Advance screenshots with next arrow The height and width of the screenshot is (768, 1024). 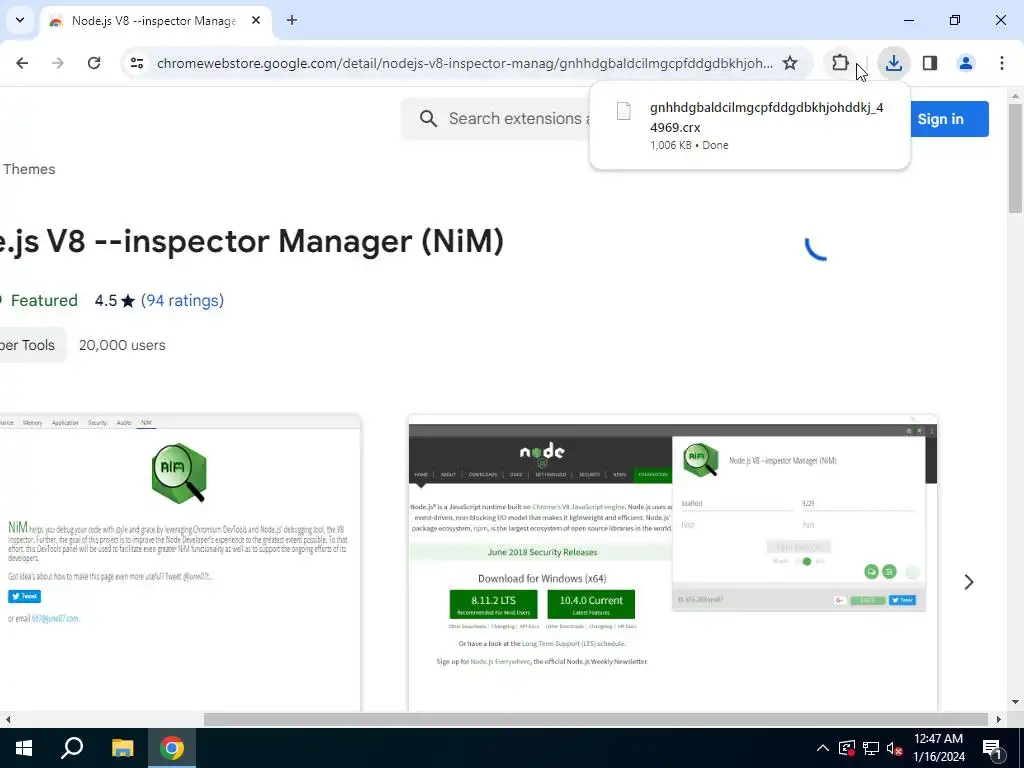pyautogui.click(x=969, y=582)
